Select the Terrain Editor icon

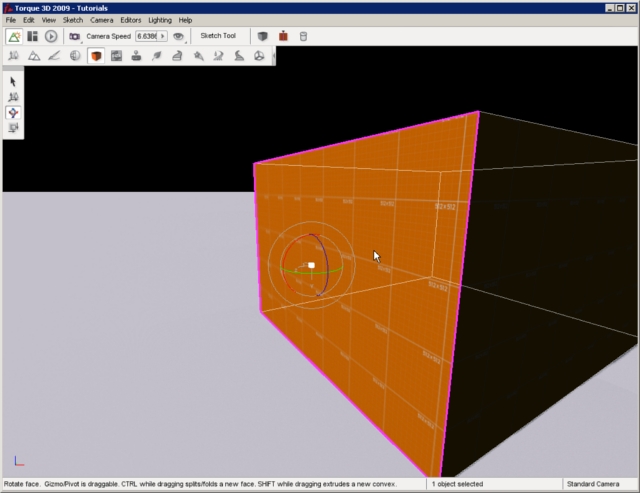click(x=33, y=56)
